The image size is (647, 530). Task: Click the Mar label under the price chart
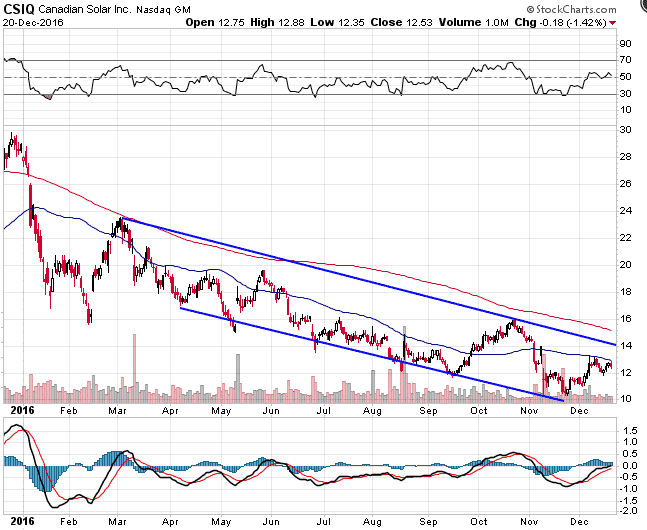117,411
